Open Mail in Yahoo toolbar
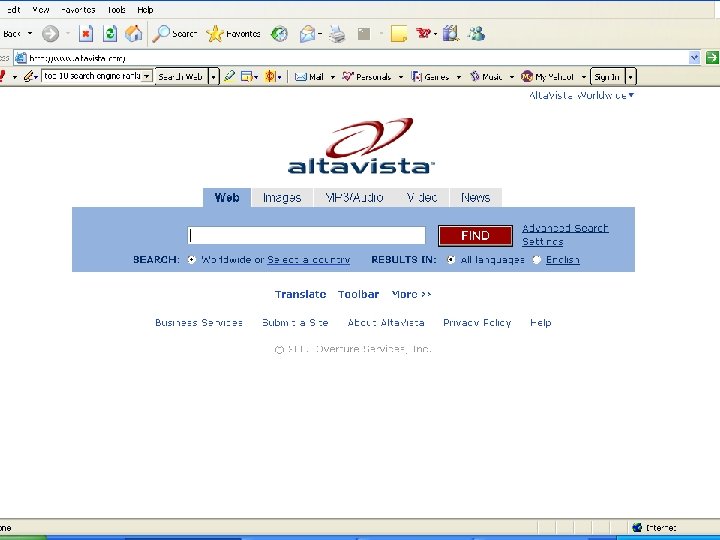This screenshot has width=720, height=540. (x=309, y=77)
